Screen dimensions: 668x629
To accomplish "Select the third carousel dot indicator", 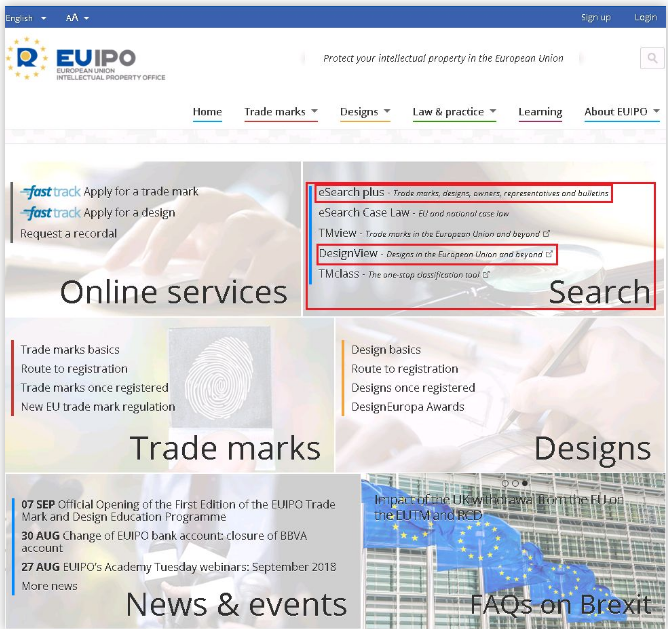I will tap(525, 483).
